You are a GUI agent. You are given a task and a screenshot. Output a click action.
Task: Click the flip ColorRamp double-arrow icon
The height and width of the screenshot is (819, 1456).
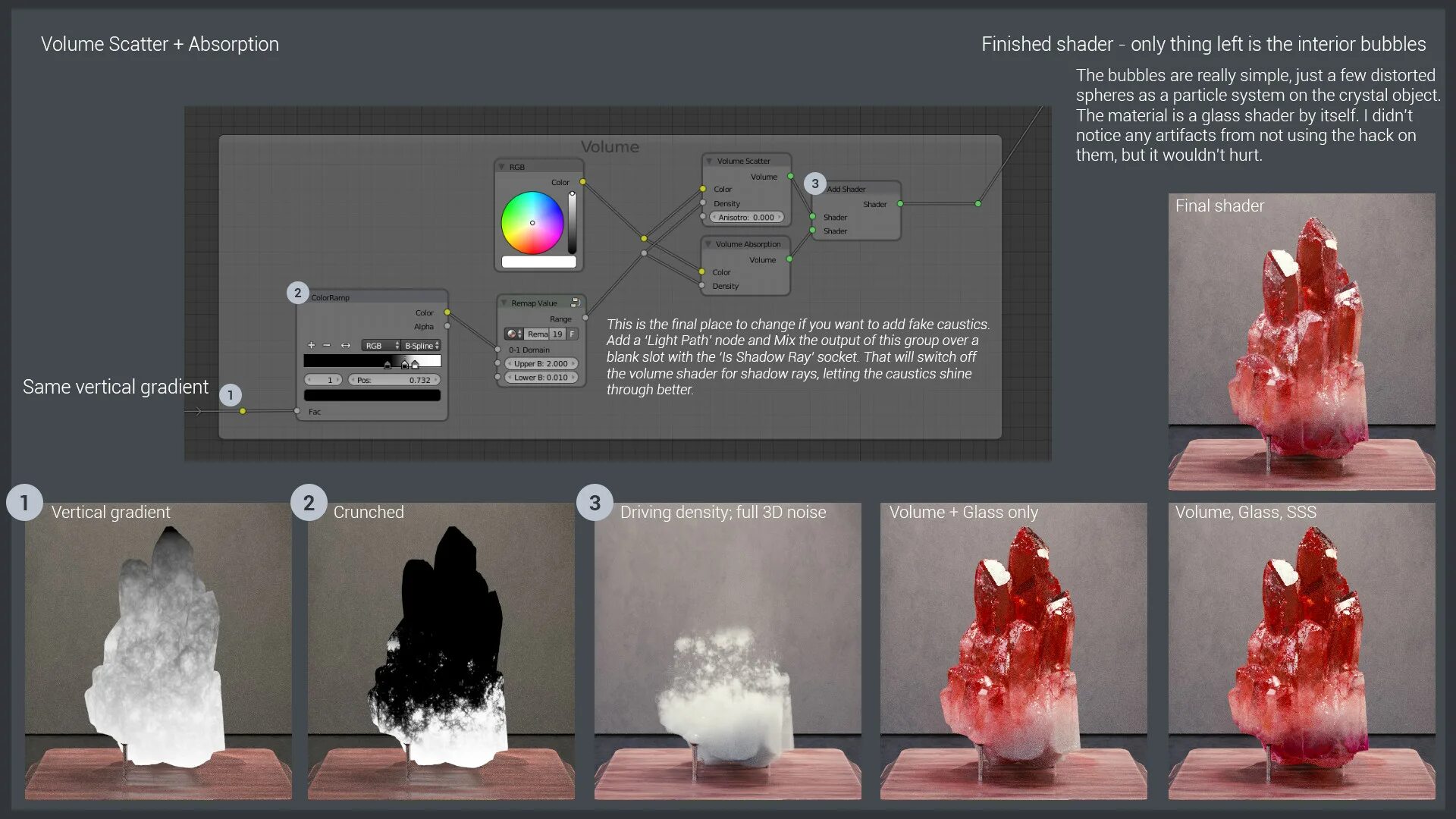[x=346, y=345]
